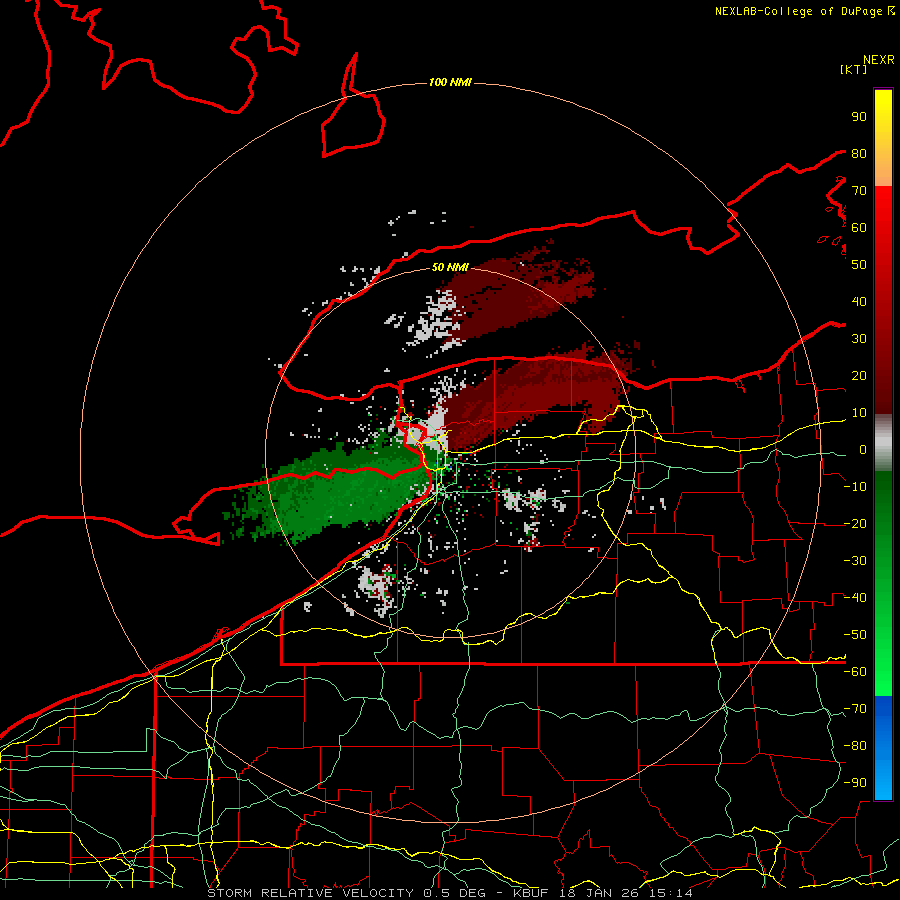Click the 80 value on velocity scale
The height and width of the screenshot is (900, 900).
[x=859, y=154]
